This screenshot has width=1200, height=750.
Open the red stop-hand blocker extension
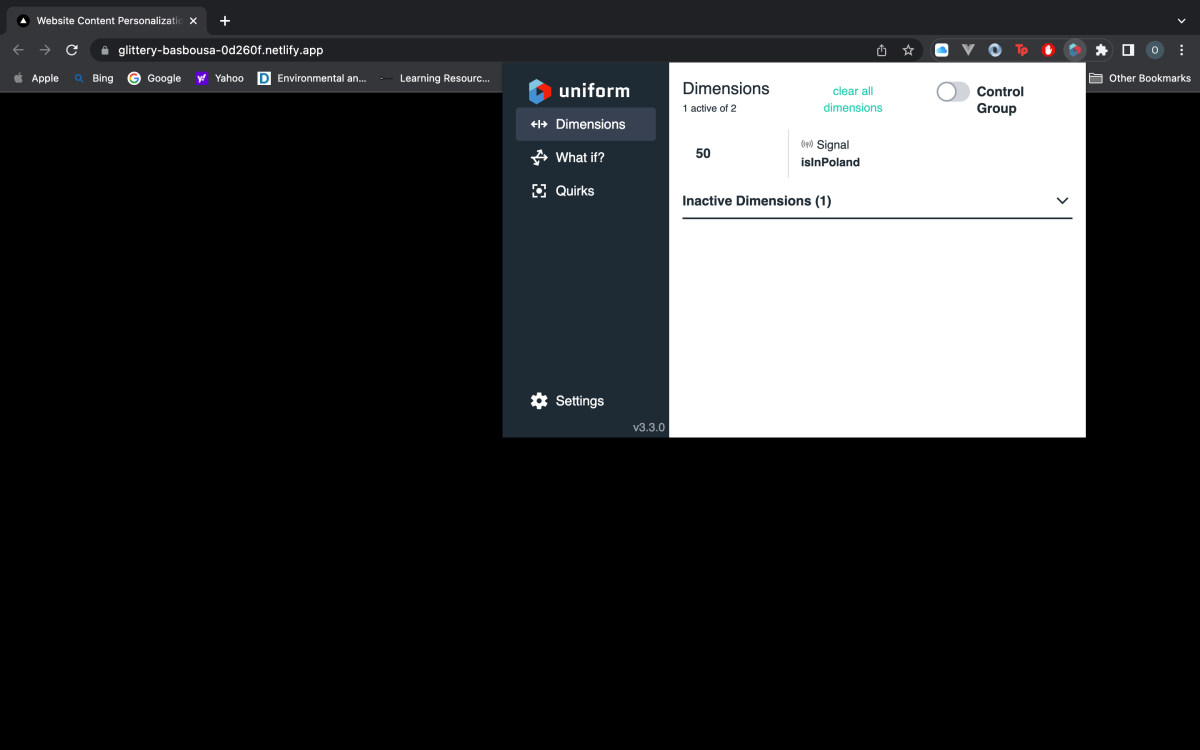(x=1048, y=50)
